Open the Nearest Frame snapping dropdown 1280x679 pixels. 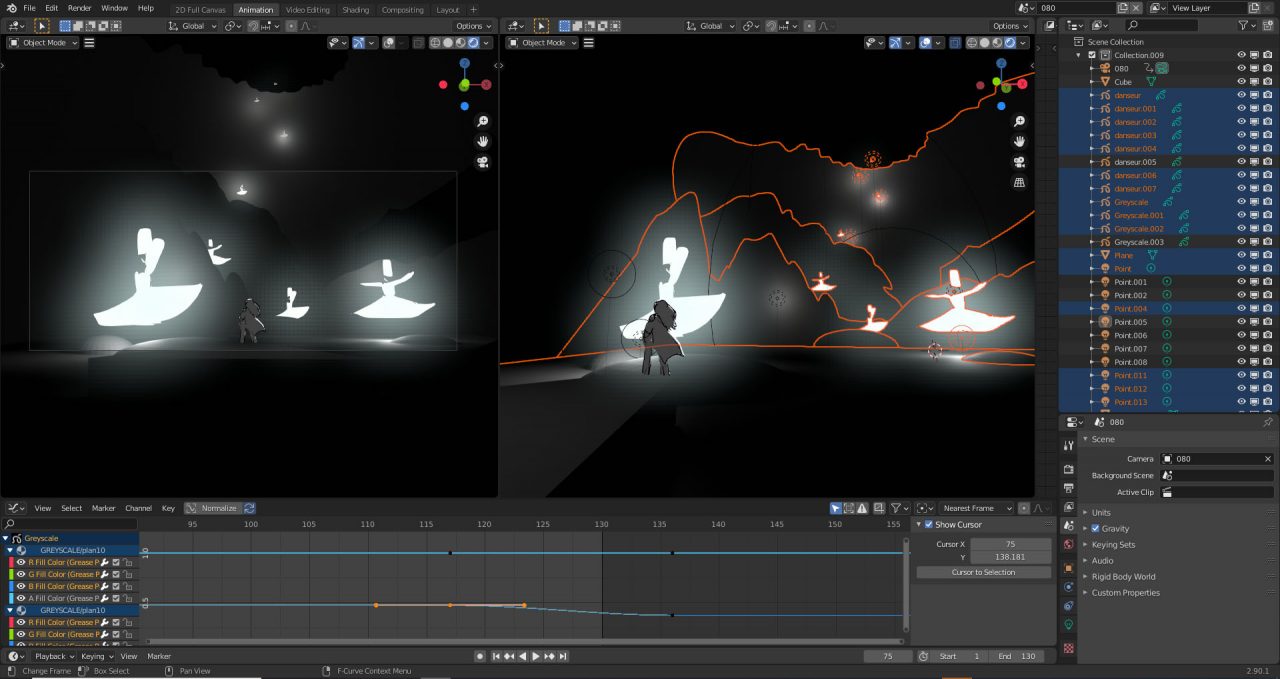tap(975, 507)
